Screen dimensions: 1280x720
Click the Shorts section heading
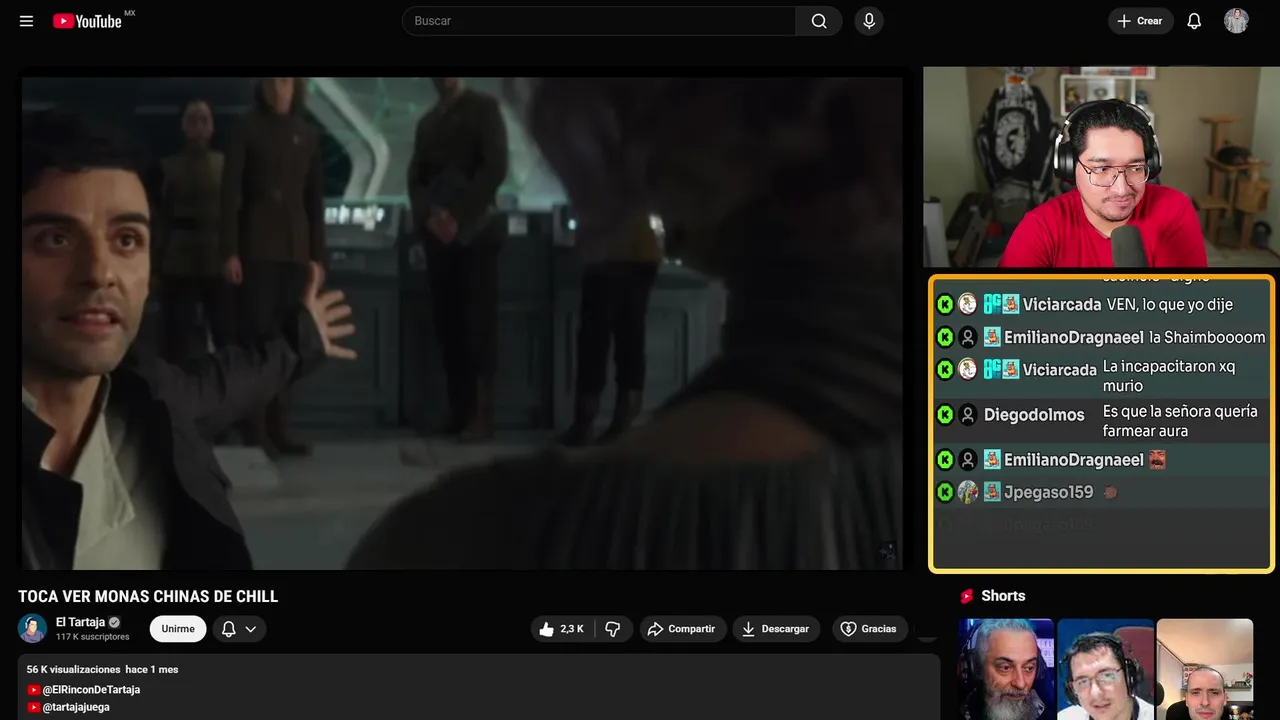(1003, 596)
